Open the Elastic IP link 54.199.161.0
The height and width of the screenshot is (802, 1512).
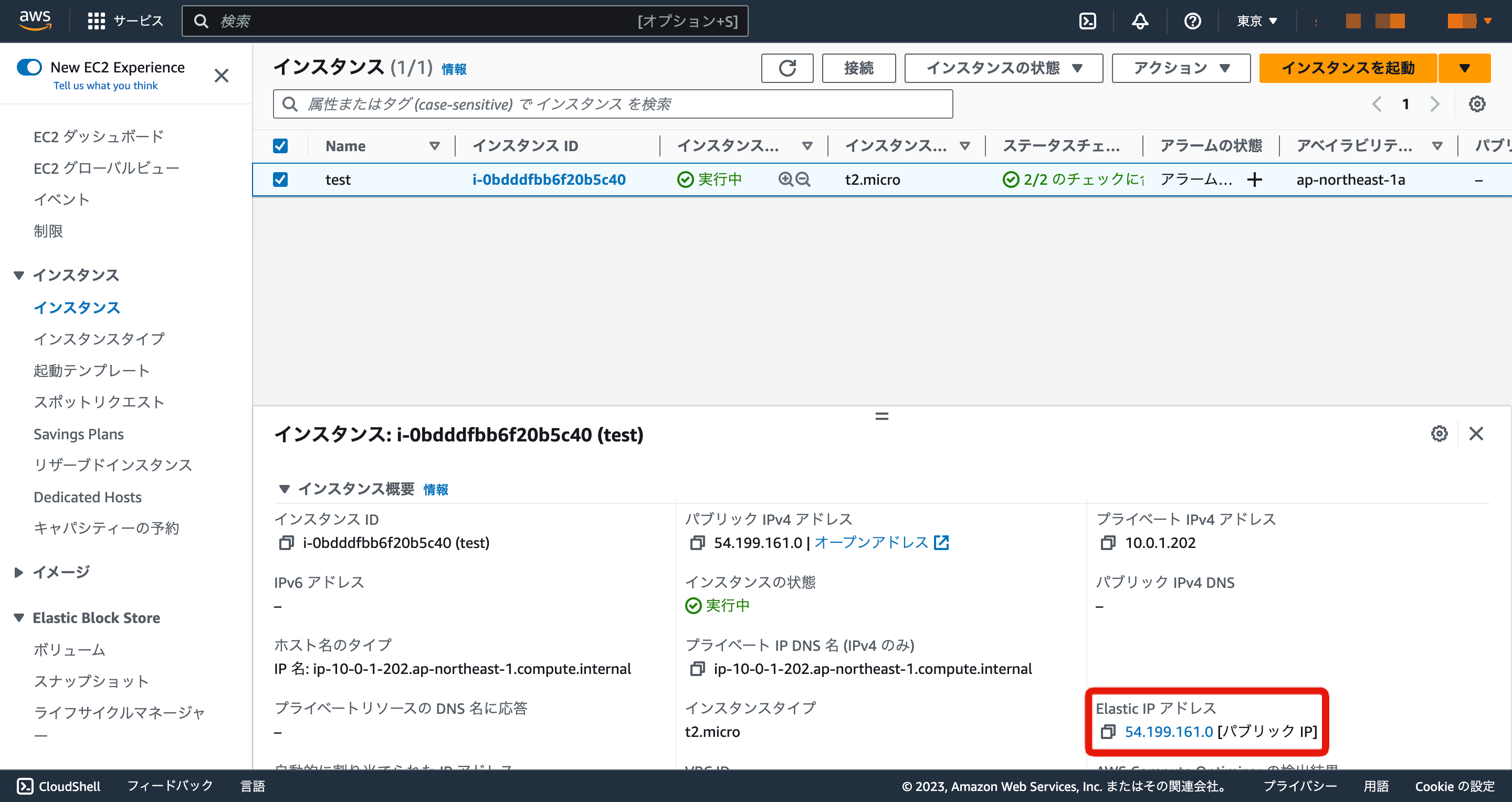point(1169,732)
